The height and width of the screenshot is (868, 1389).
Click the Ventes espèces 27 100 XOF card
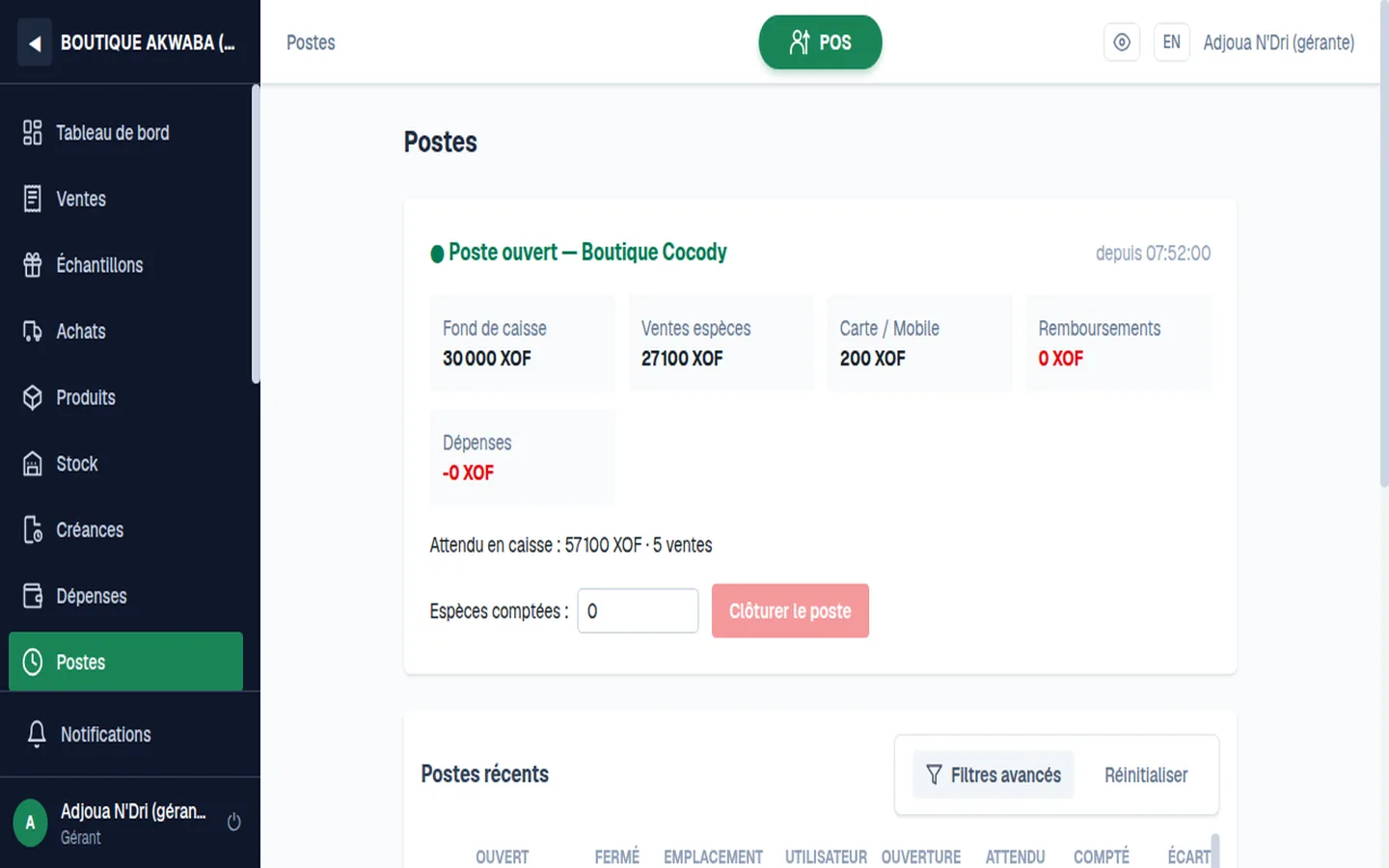click(722, 343)
